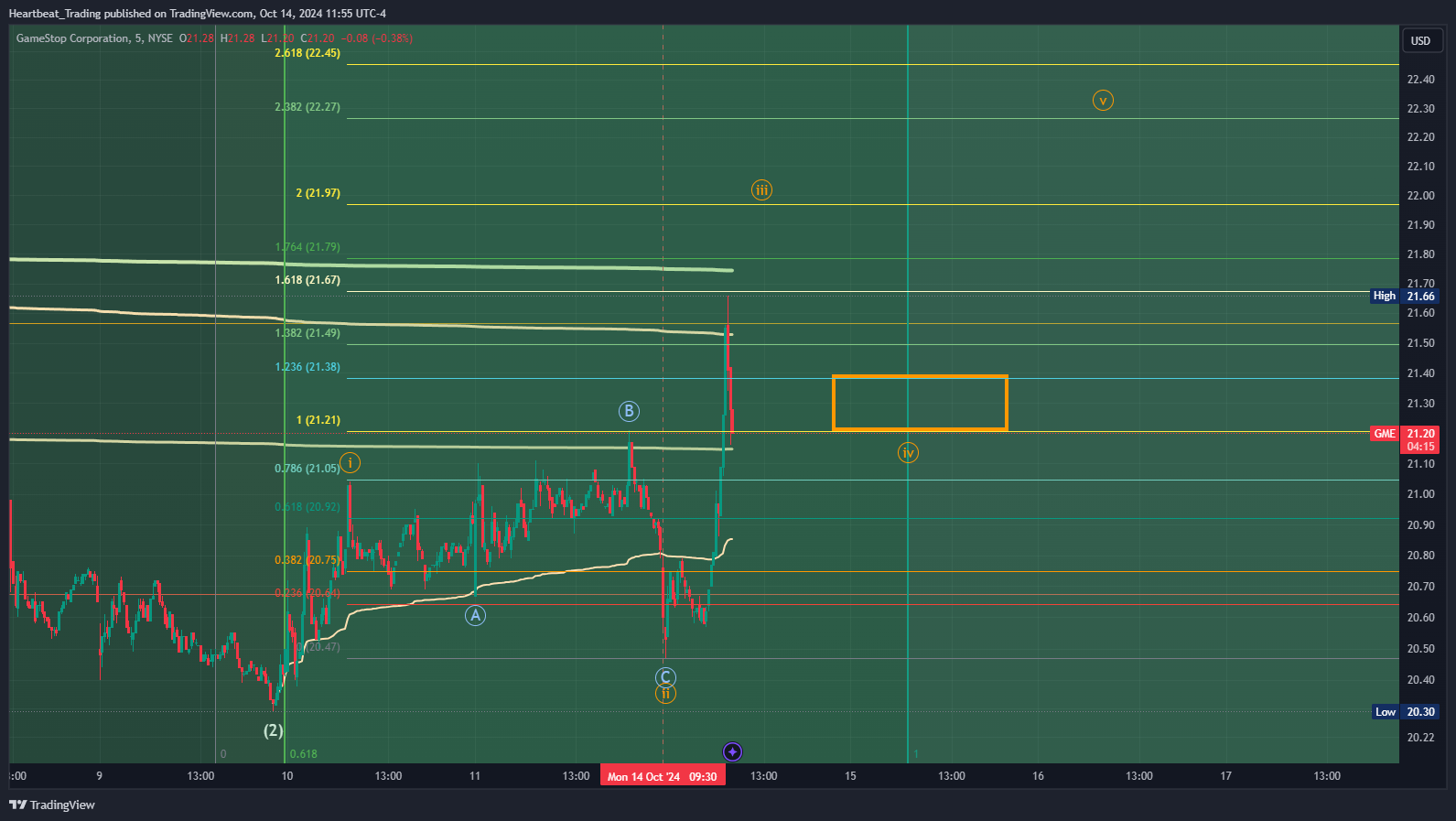Viewport: 1456px width, 821px height.
Task: Click the 0.618 time-zone label near bottom axis
Action: point(304,754)
